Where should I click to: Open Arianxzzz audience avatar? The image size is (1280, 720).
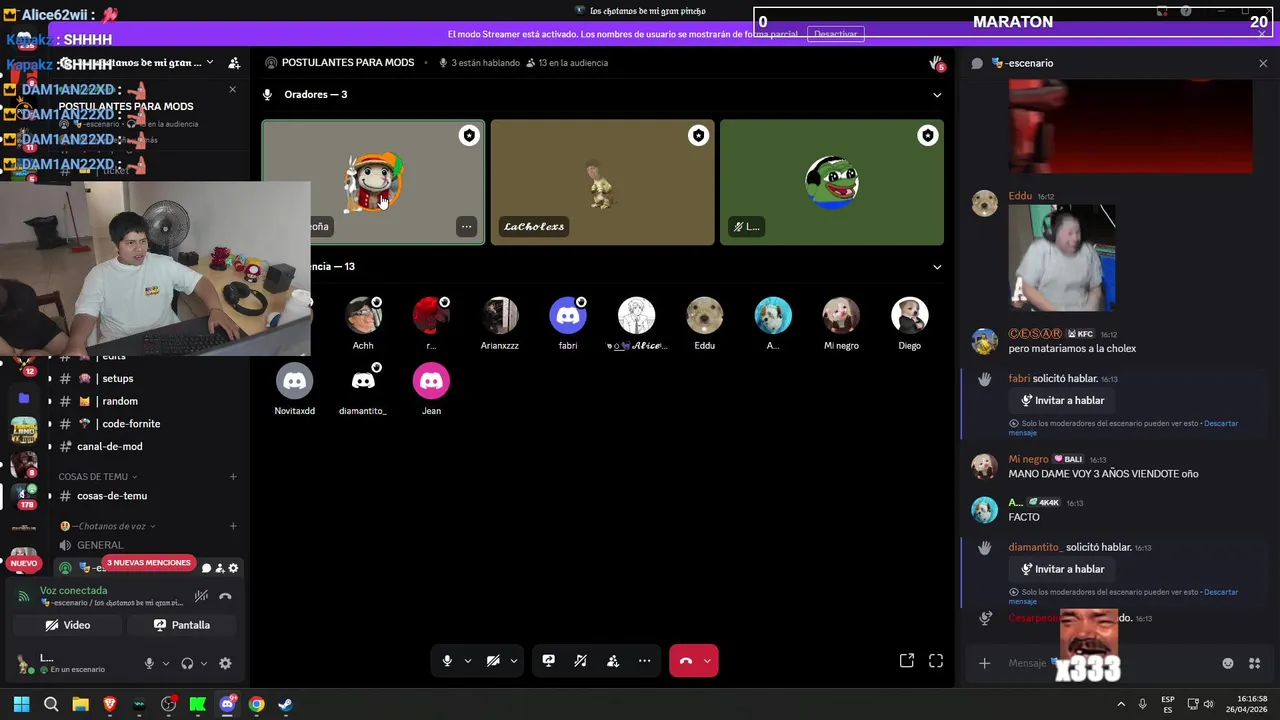click(499, 316)
